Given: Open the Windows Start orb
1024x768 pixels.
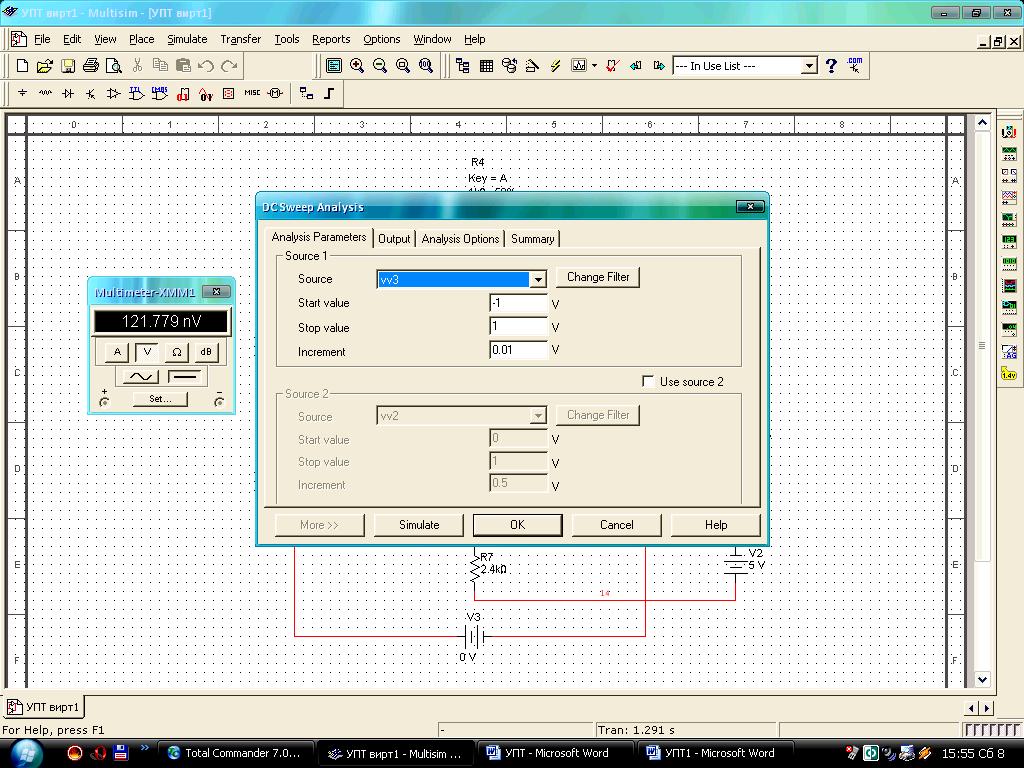Looking at the screenshot, I should click(x=27, y=752).
